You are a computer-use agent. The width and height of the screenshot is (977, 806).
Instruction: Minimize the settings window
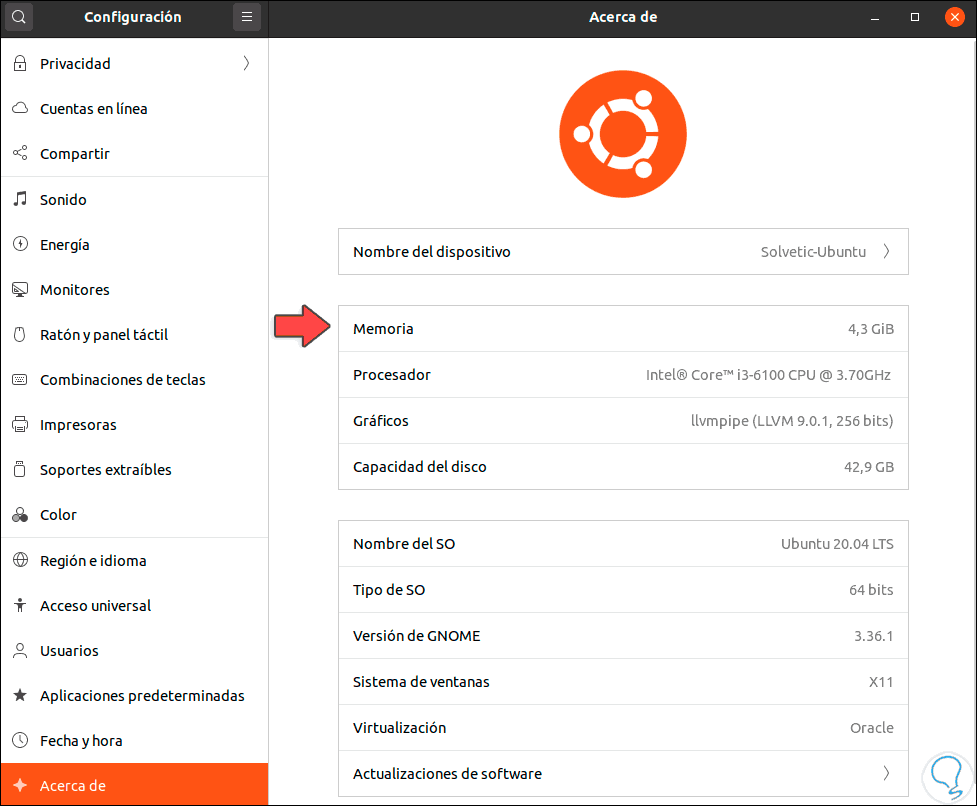pos(875,17)
